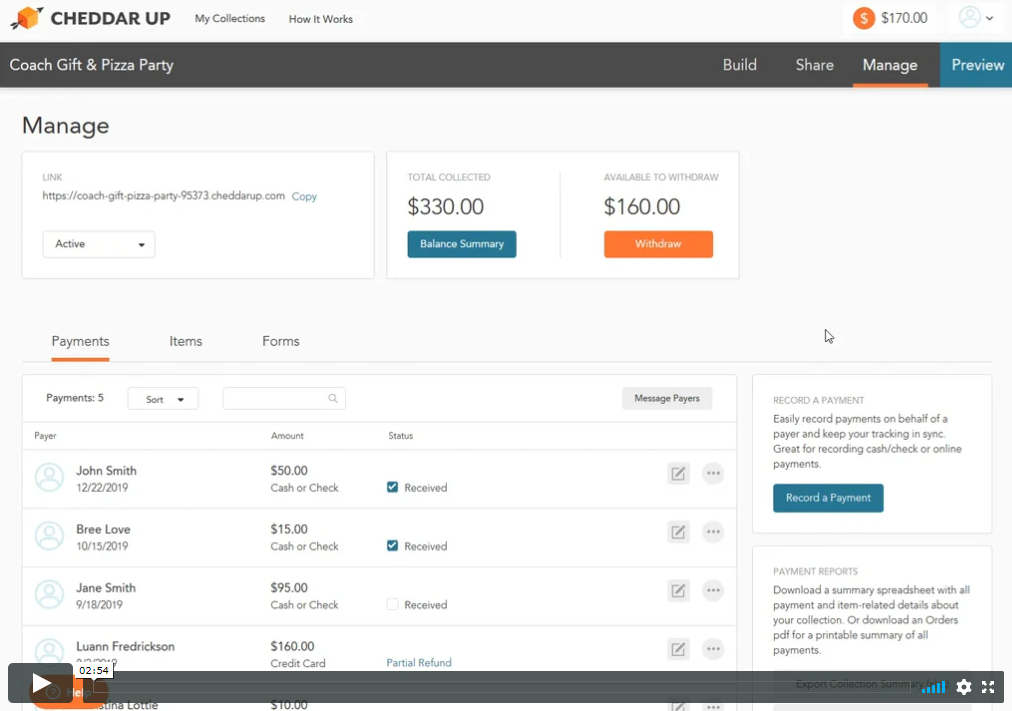1012x711 pixels.
Task: Adjust the video volume bars
Action: tap(932, 687)
